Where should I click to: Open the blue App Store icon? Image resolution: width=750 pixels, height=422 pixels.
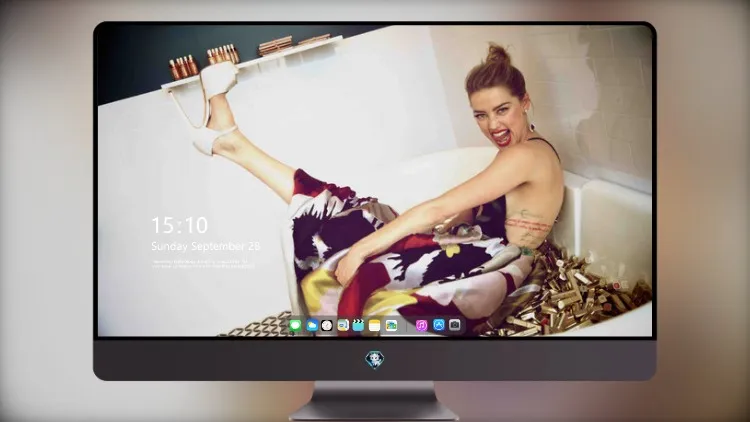pyautogui.click(x=439, y=325)
